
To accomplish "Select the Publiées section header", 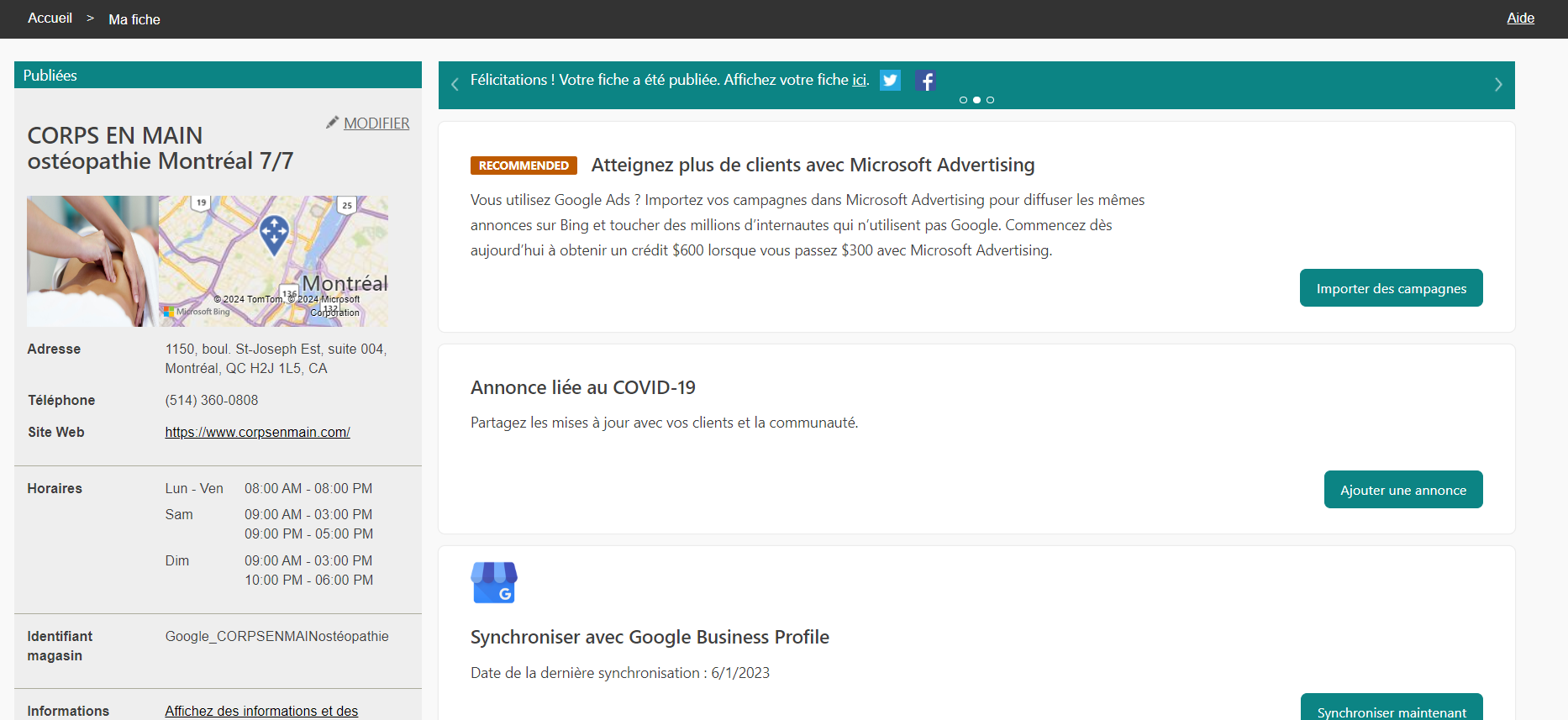I will [218, 75].
